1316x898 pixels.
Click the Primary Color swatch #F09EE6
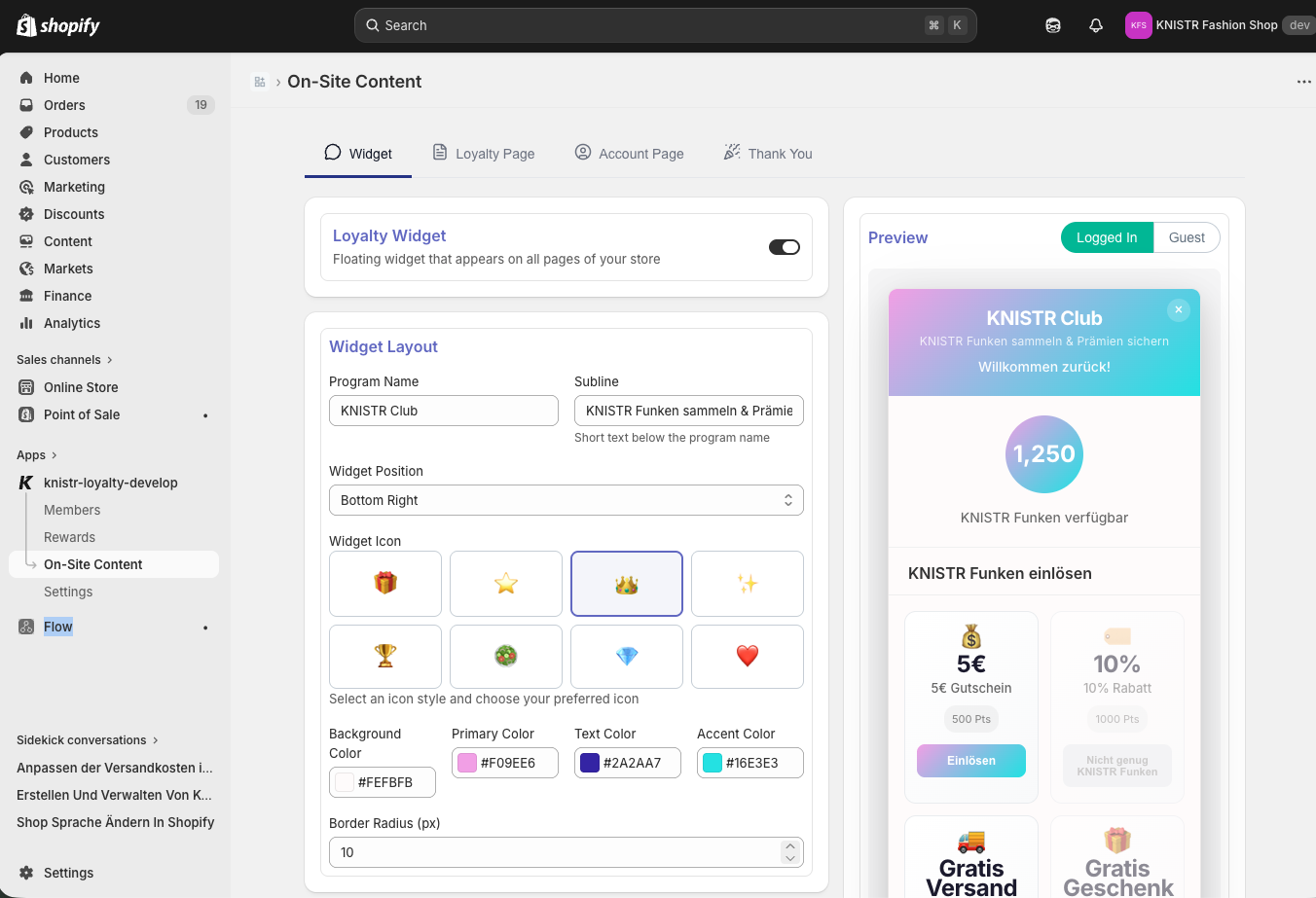pyautogui.click(x=467, y=763)
